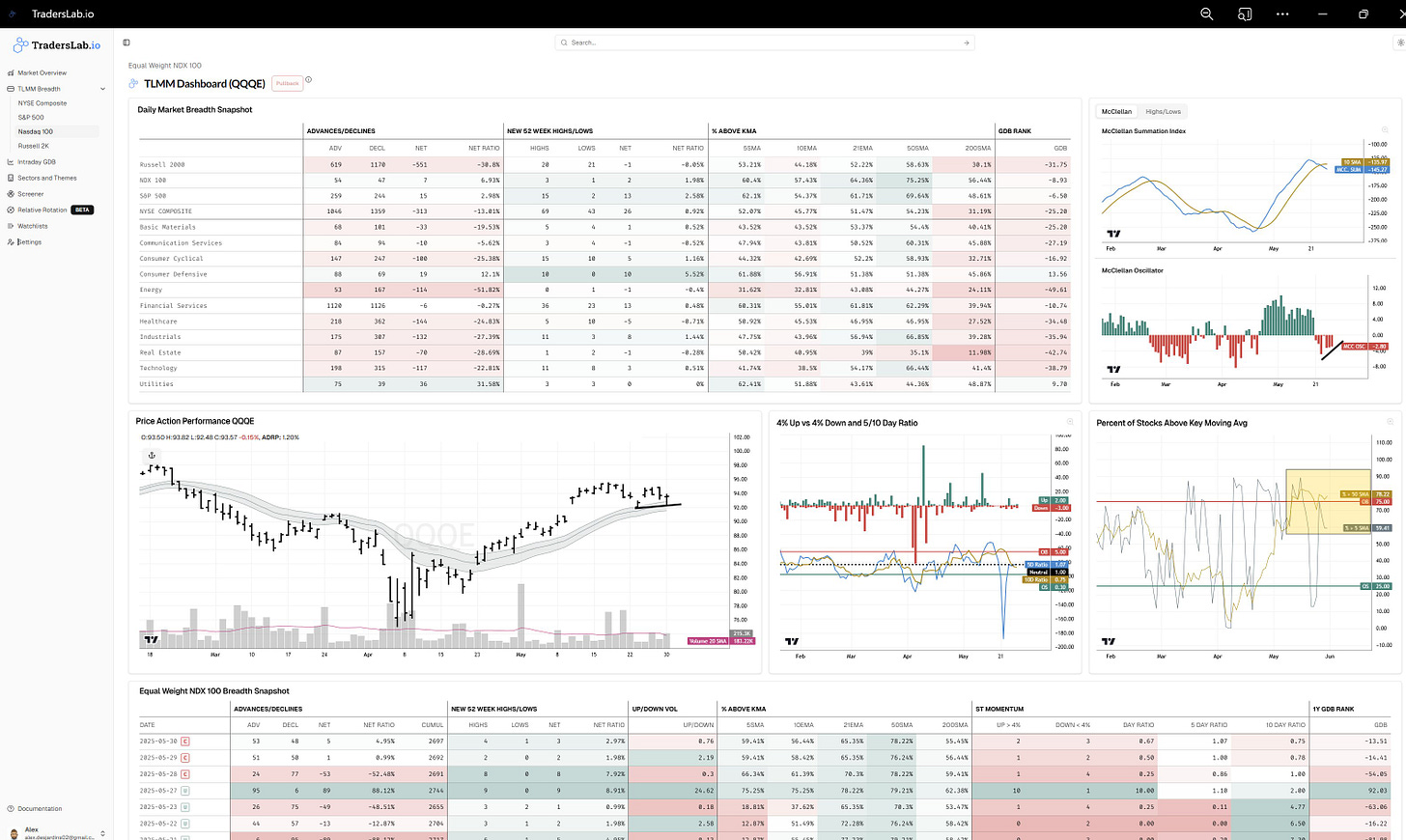Click the Screener icon in sidebar
The width and height of the screenshot is (1406, 840).
tap(11, 194)
